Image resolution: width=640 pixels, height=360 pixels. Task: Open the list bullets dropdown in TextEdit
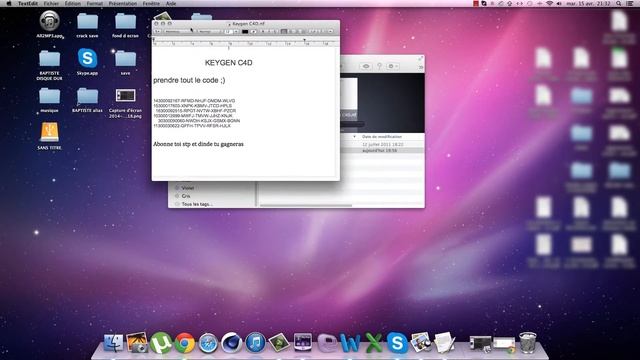coord(330,31)
